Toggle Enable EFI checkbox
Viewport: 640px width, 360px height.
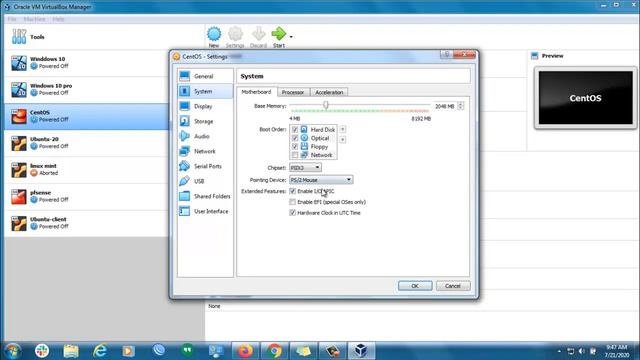(292, 202)
